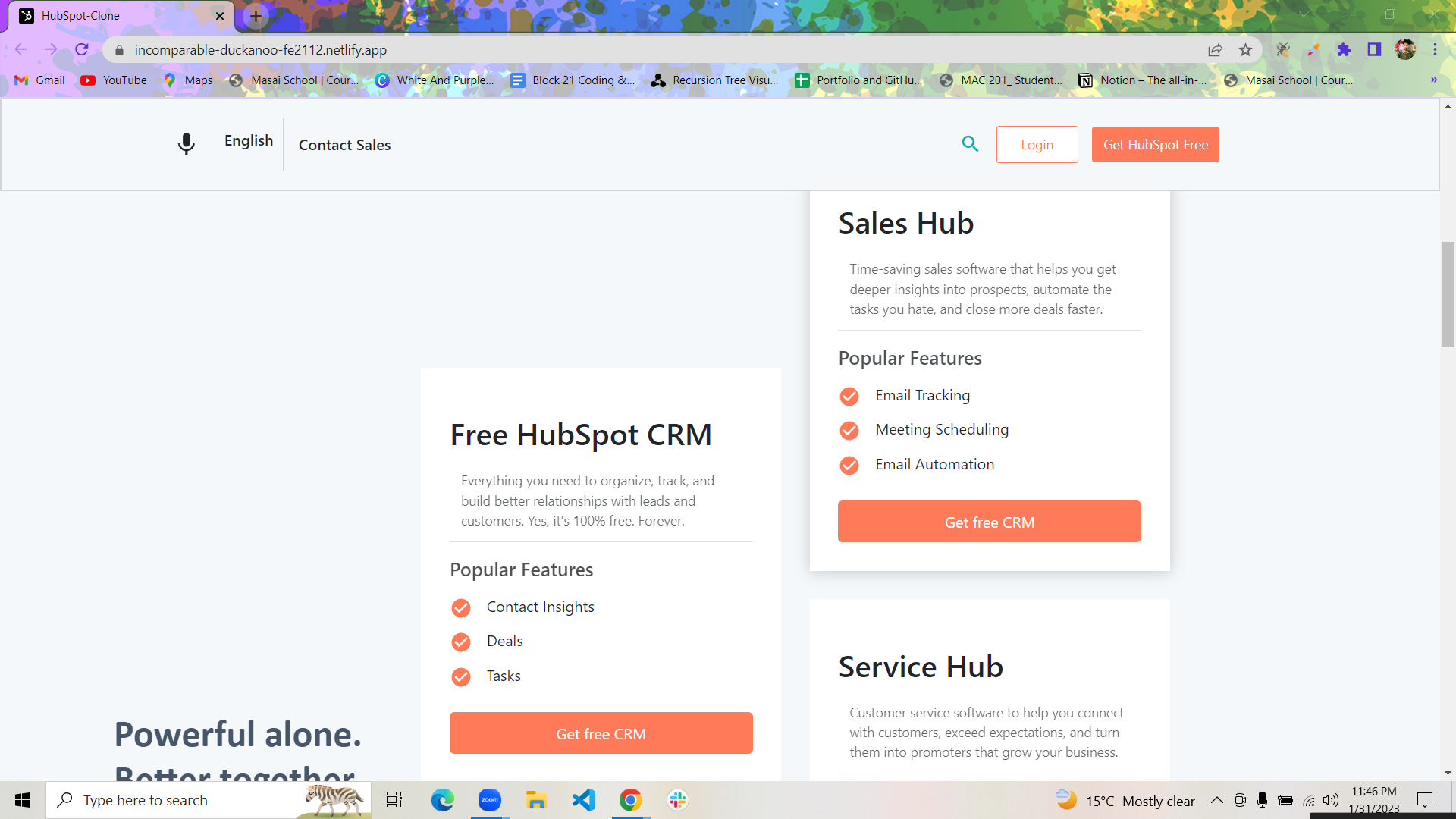Open Microsoft Edge from the taskbar
1456x819 pixels.
(442, 800)
